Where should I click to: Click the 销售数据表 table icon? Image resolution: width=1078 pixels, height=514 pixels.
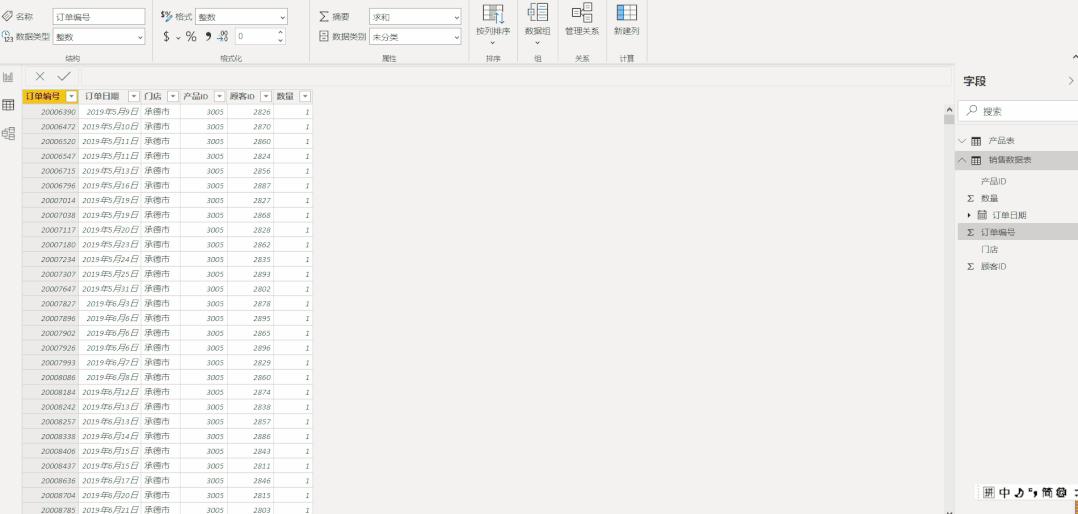[976, 161]
